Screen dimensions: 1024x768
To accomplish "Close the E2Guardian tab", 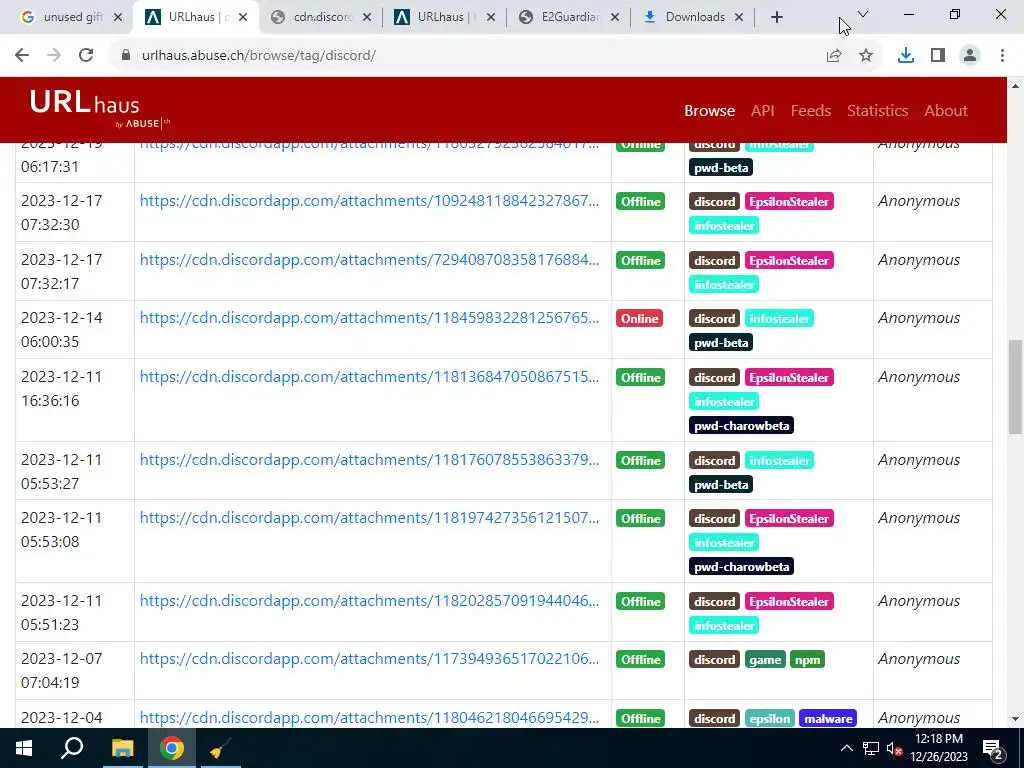I will (615, 18).
